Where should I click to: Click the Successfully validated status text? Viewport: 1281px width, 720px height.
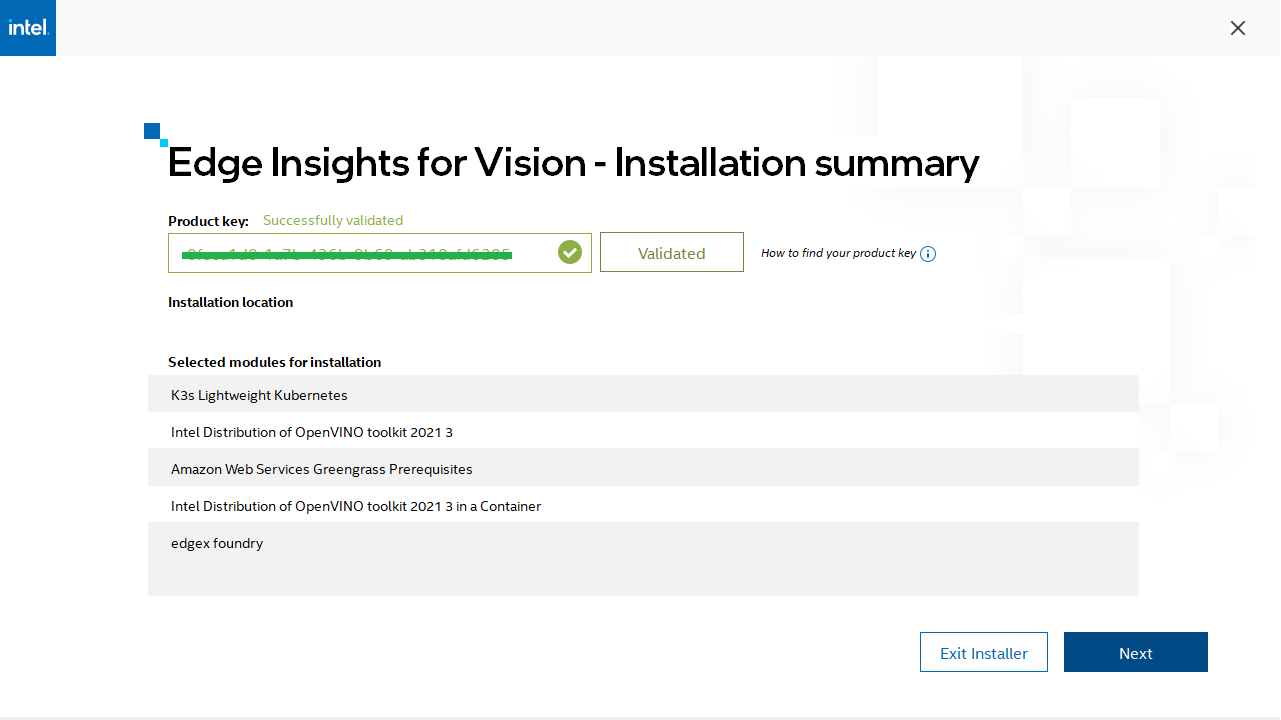click(x=333, y=221)
